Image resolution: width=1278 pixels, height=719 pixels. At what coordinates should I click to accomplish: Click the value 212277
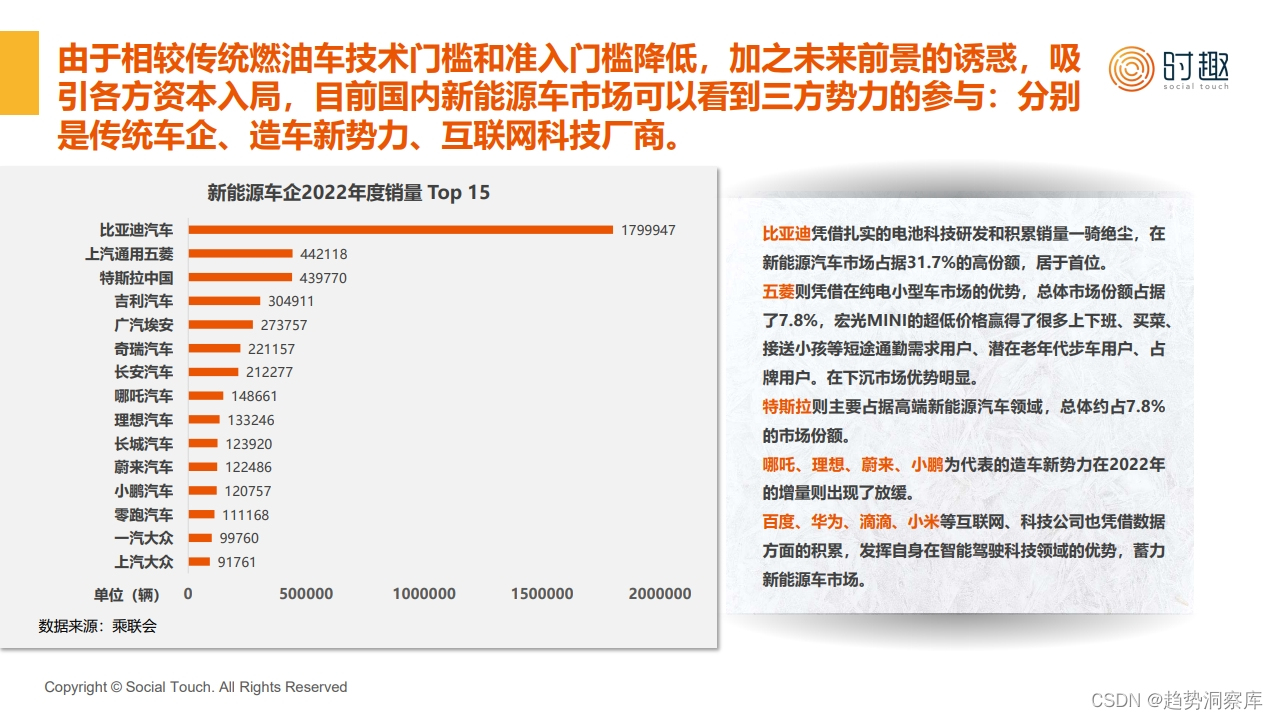(x=269, y=372)
